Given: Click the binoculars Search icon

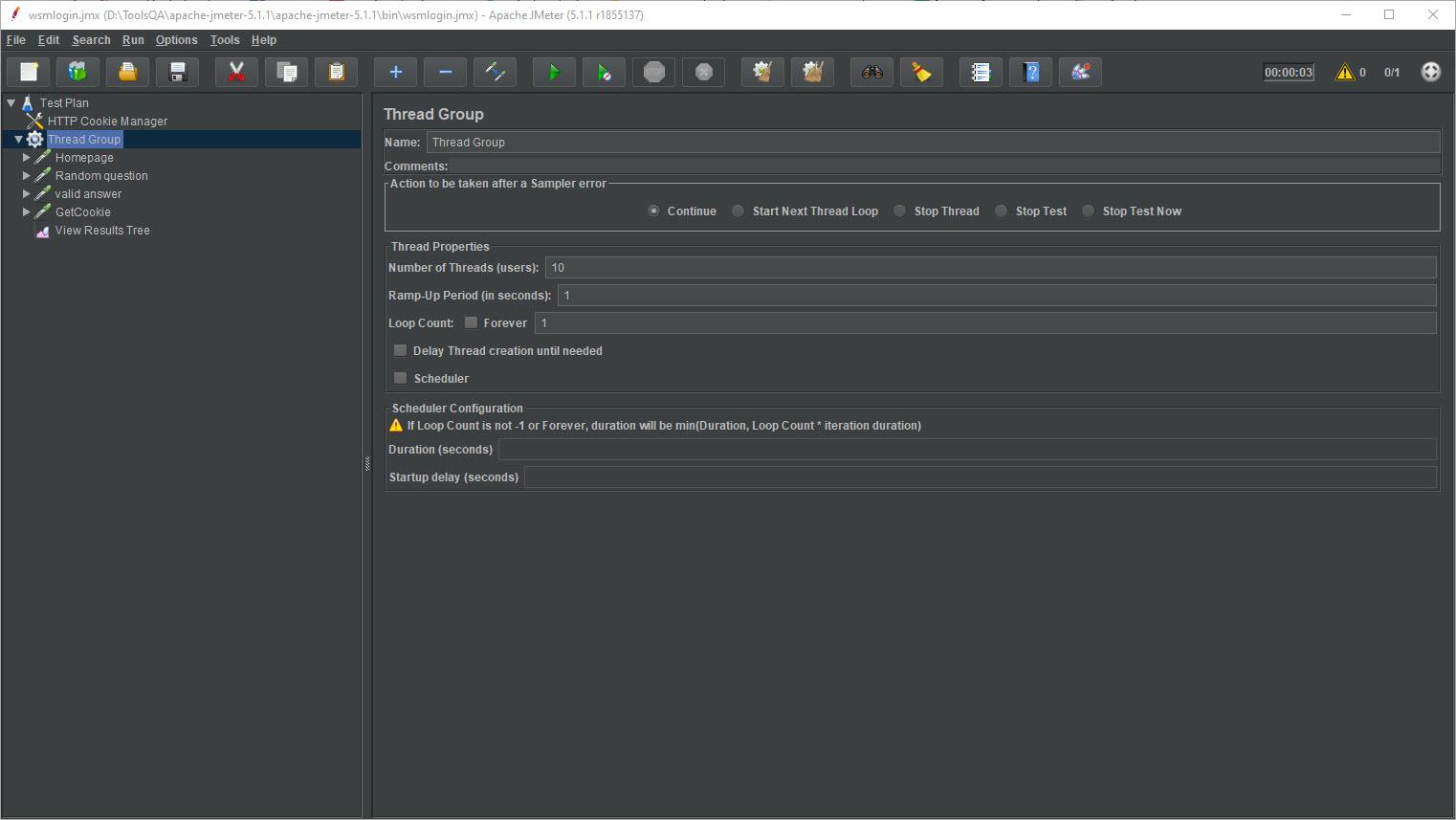Looking at the screenshot, I should tap(871, 72).
